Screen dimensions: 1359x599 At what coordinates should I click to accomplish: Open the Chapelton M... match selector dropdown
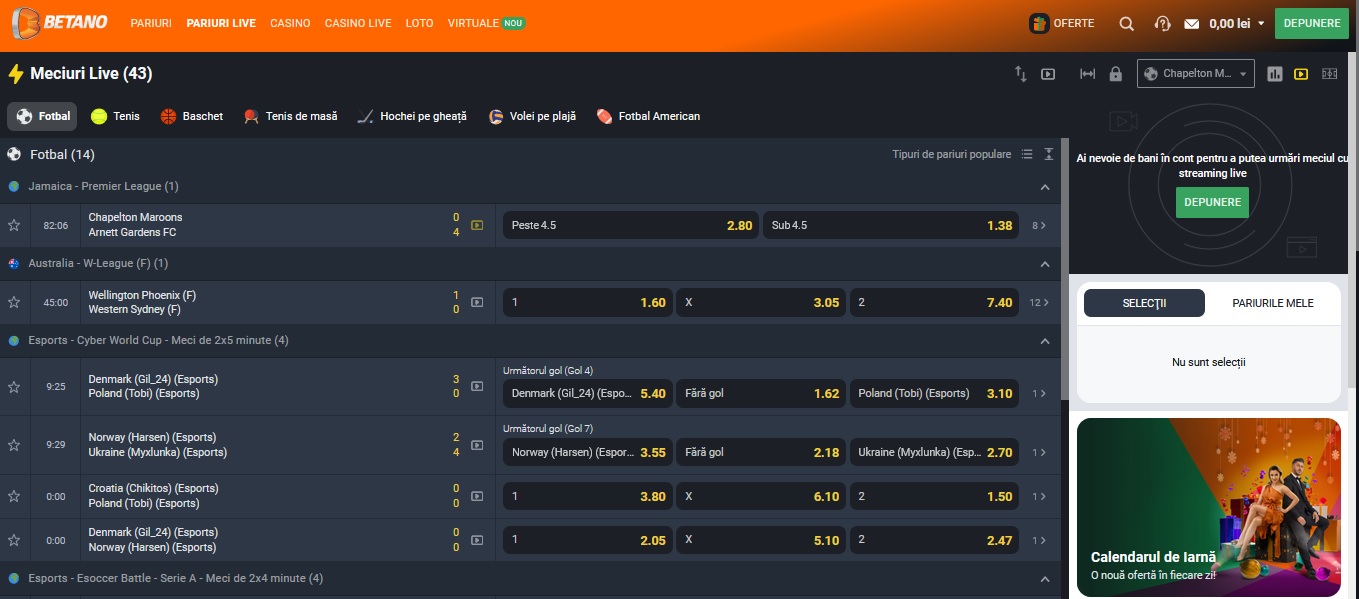point(1196,74)
